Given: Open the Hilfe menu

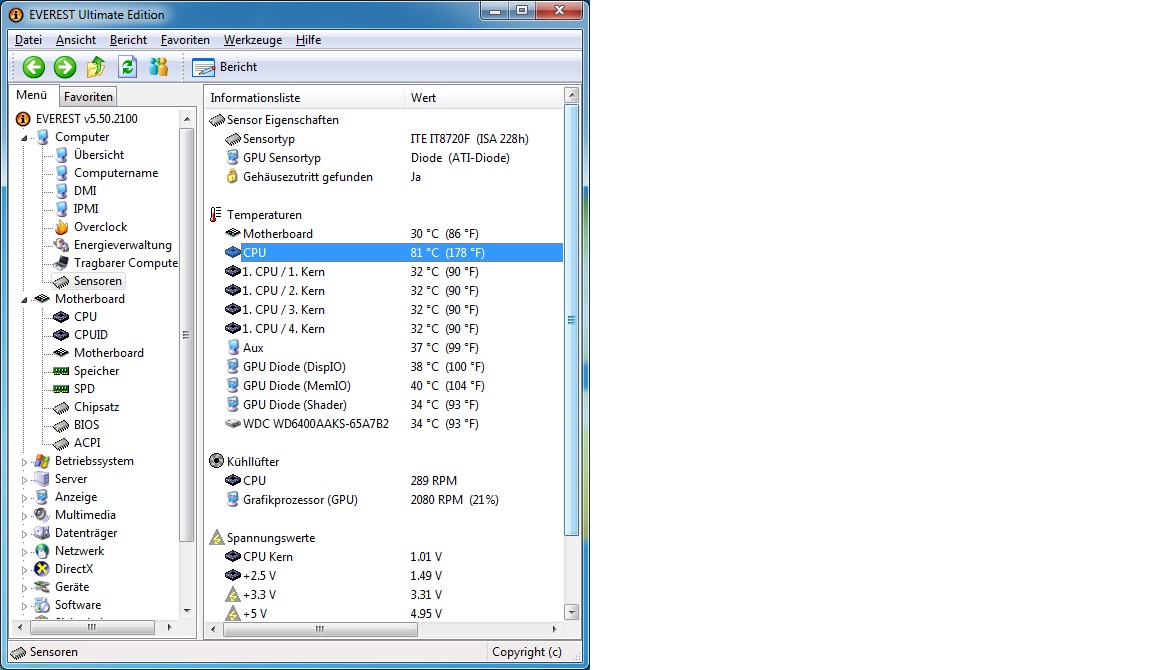Looking at the screenshot, I should 308,40.
